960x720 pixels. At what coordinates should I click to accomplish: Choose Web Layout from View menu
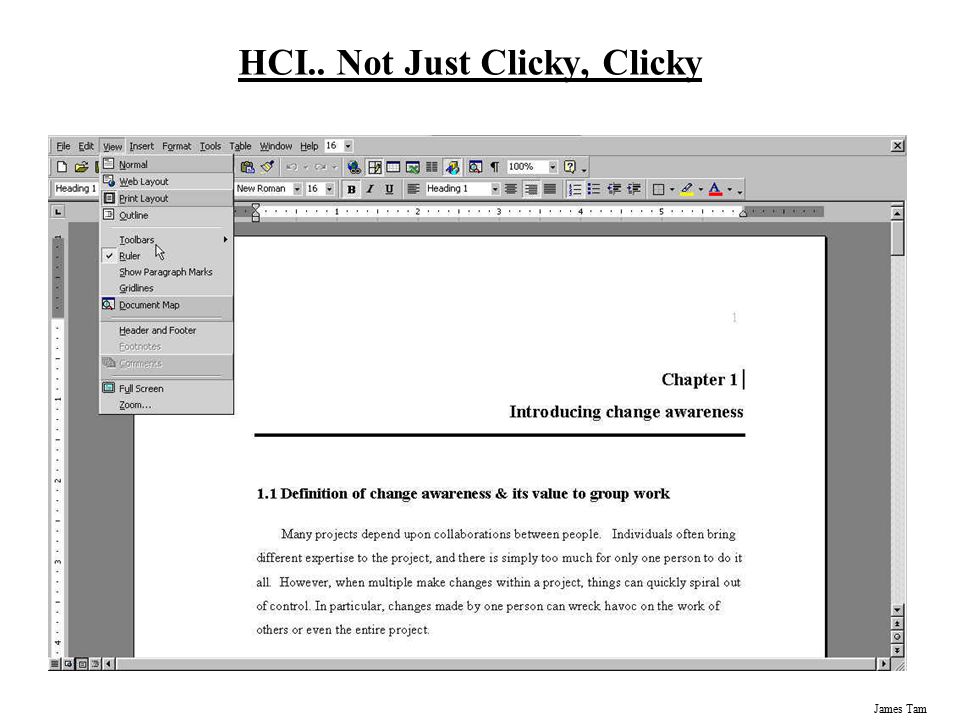click(x=166, y=181)
